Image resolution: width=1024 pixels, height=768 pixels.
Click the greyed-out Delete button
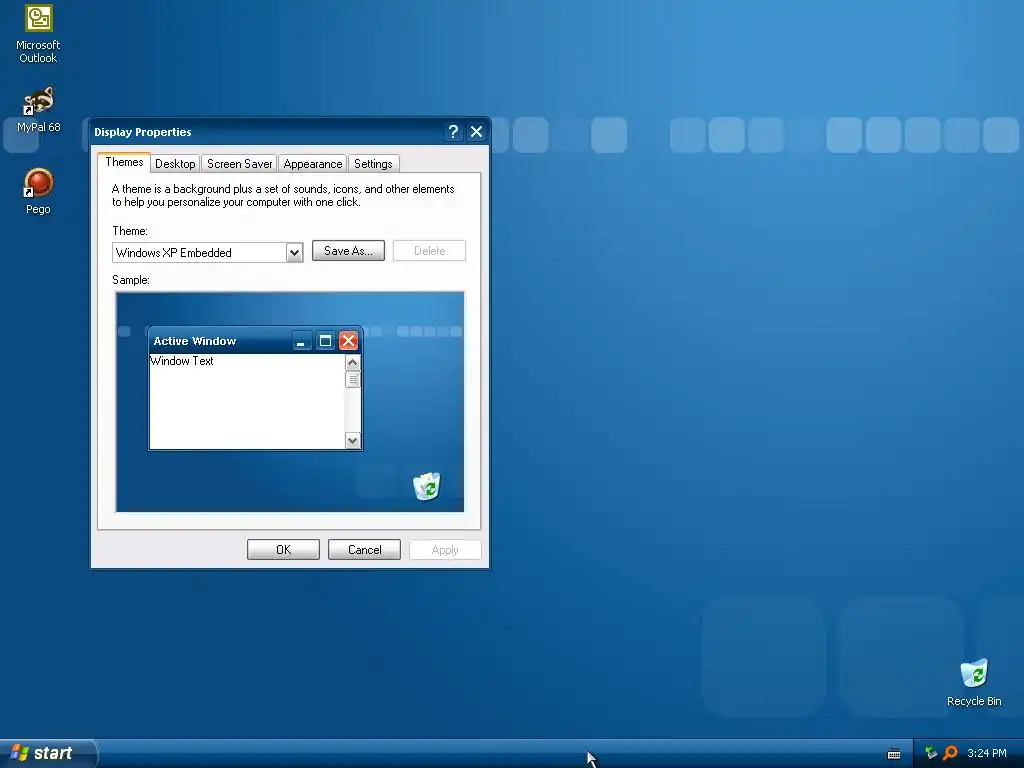[x=429, y=251]
